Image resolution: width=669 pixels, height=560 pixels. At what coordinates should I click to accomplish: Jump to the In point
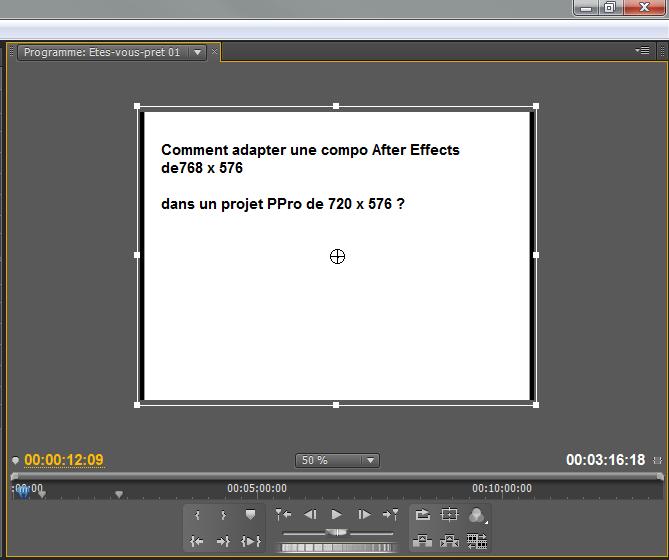coord(197,541)
